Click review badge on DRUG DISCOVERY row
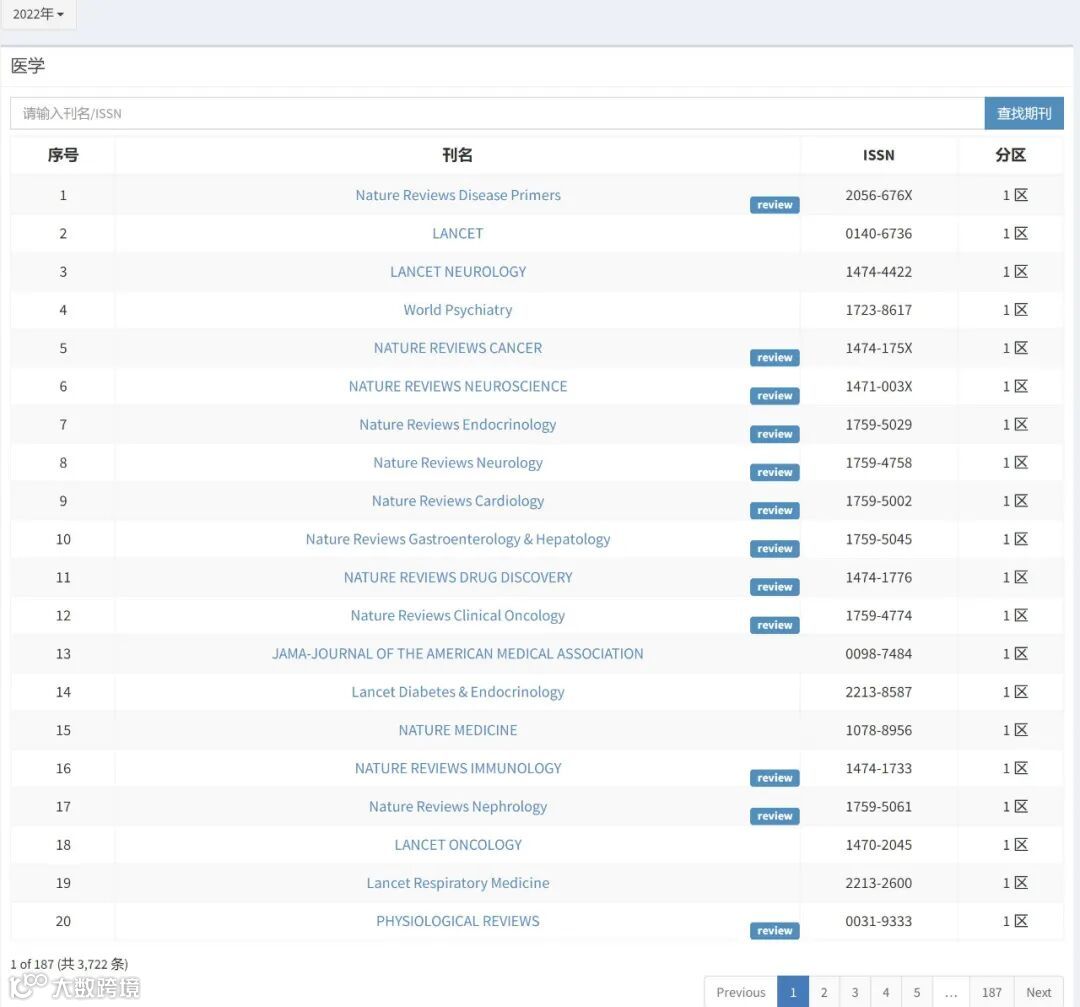Screen dimensions: 1080x1007 pyautogui.click(x=774, y=587)
